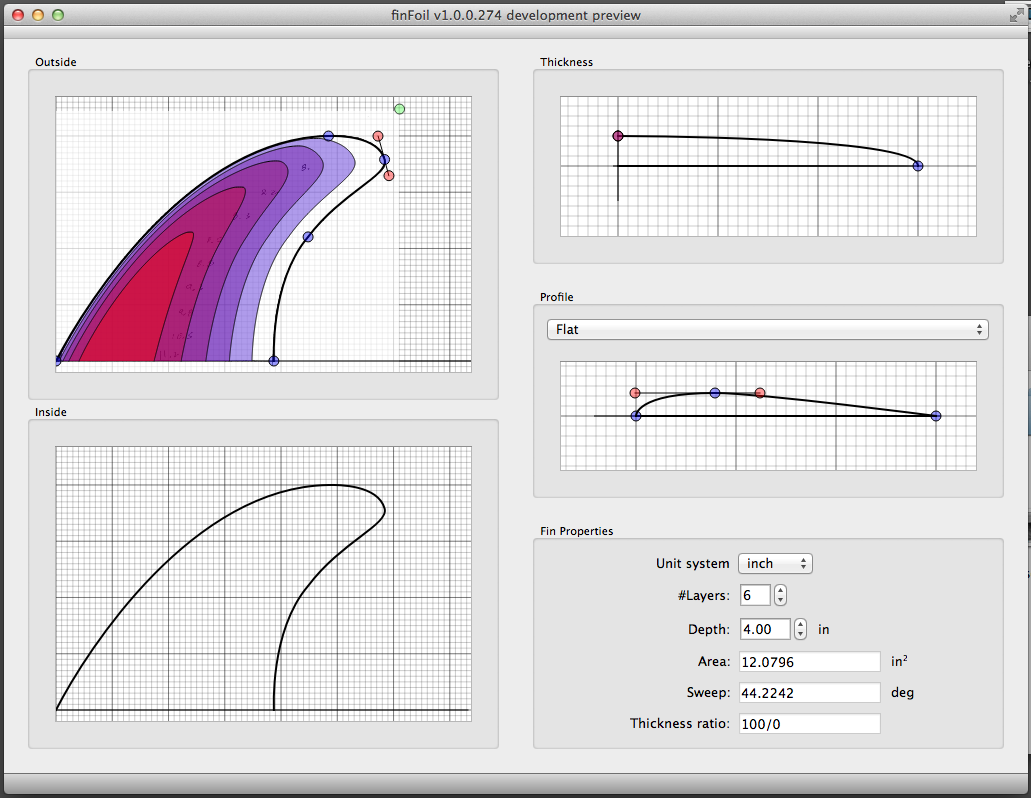This screenshot has width=1031, height=798.
Task: Click inside the Depth input field
Action: [x=765, y=629]
